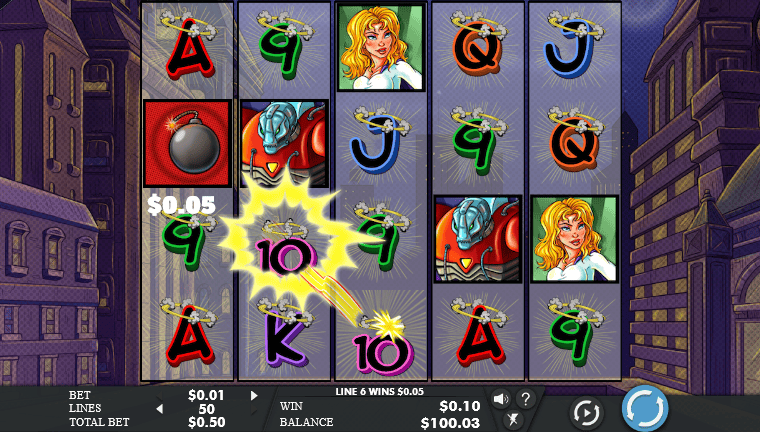
Task: Toggle turbo lightning mode
Action: (x=513, y=419)
